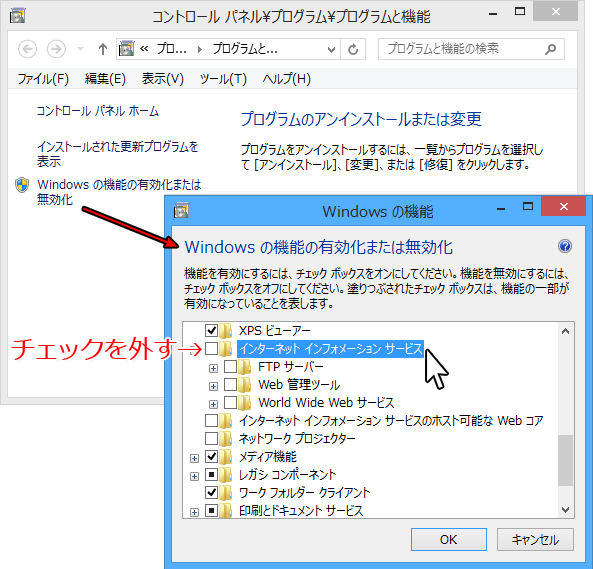The width and height of the screenshot is (593, 569).
Task: Open the 編集(E) menu
Action: [105, 79]
